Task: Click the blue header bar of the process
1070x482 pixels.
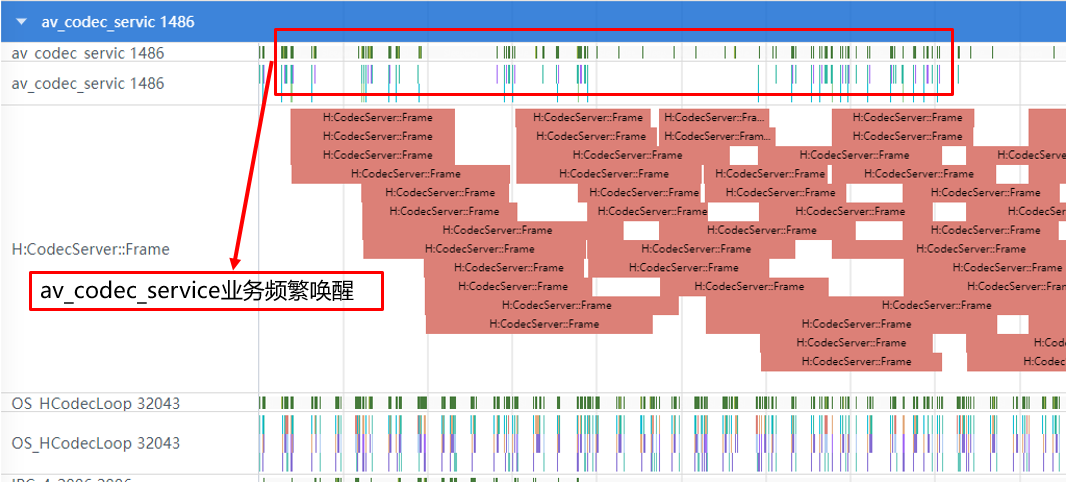Action: pyautogui.click(x=535, y=20)
